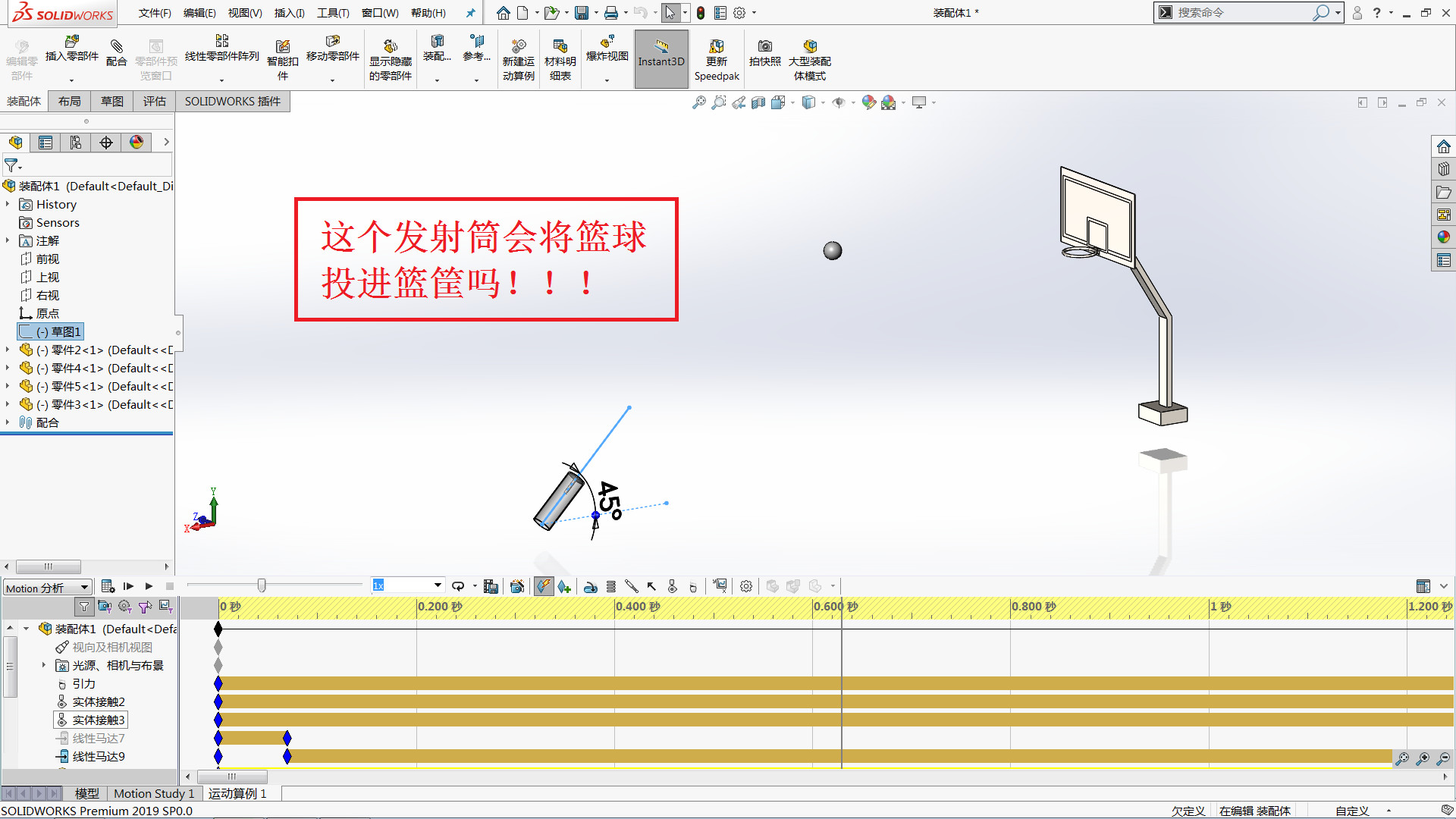The image size is (1456, 819).
Task: Click Edit Appearance color ball icon
Action: (x=869, y=102)
